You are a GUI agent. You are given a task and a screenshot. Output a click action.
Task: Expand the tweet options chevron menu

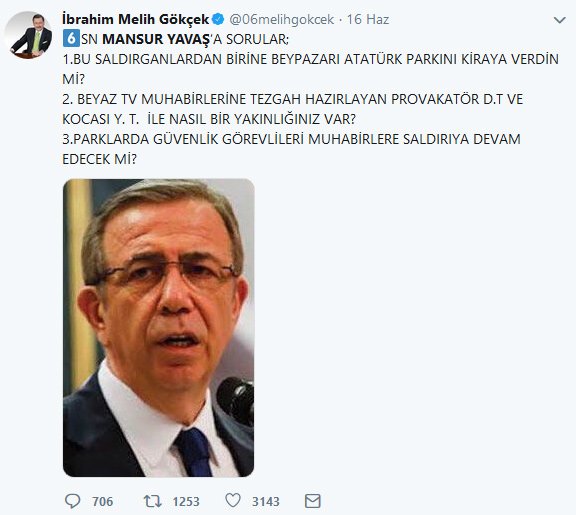point(559,20)
